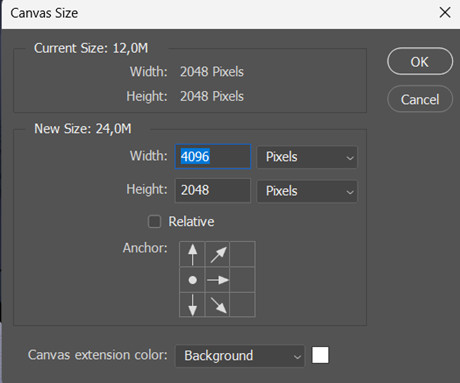
Task: Select the middle-left anchor dot
Action: click(x=192, y=280)
